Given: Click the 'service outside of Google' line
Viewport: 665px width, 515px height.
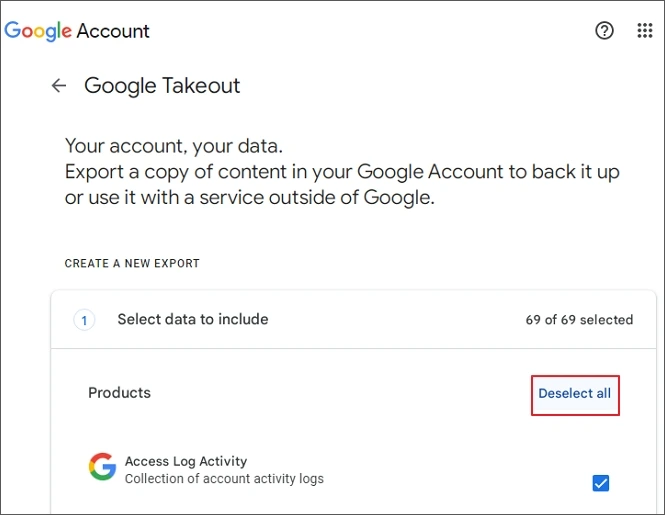Looking at the screenshot, I should coord(250,198).
